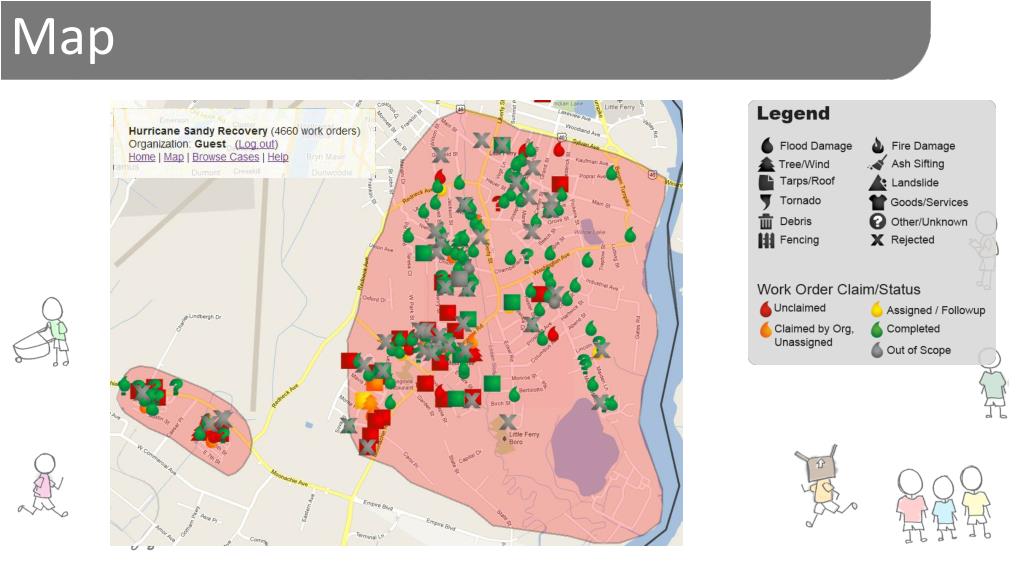The height and width of the screenshot is (576, 1024).
Task: Click the Flood Damage legend icon
Action: [767, 146]
